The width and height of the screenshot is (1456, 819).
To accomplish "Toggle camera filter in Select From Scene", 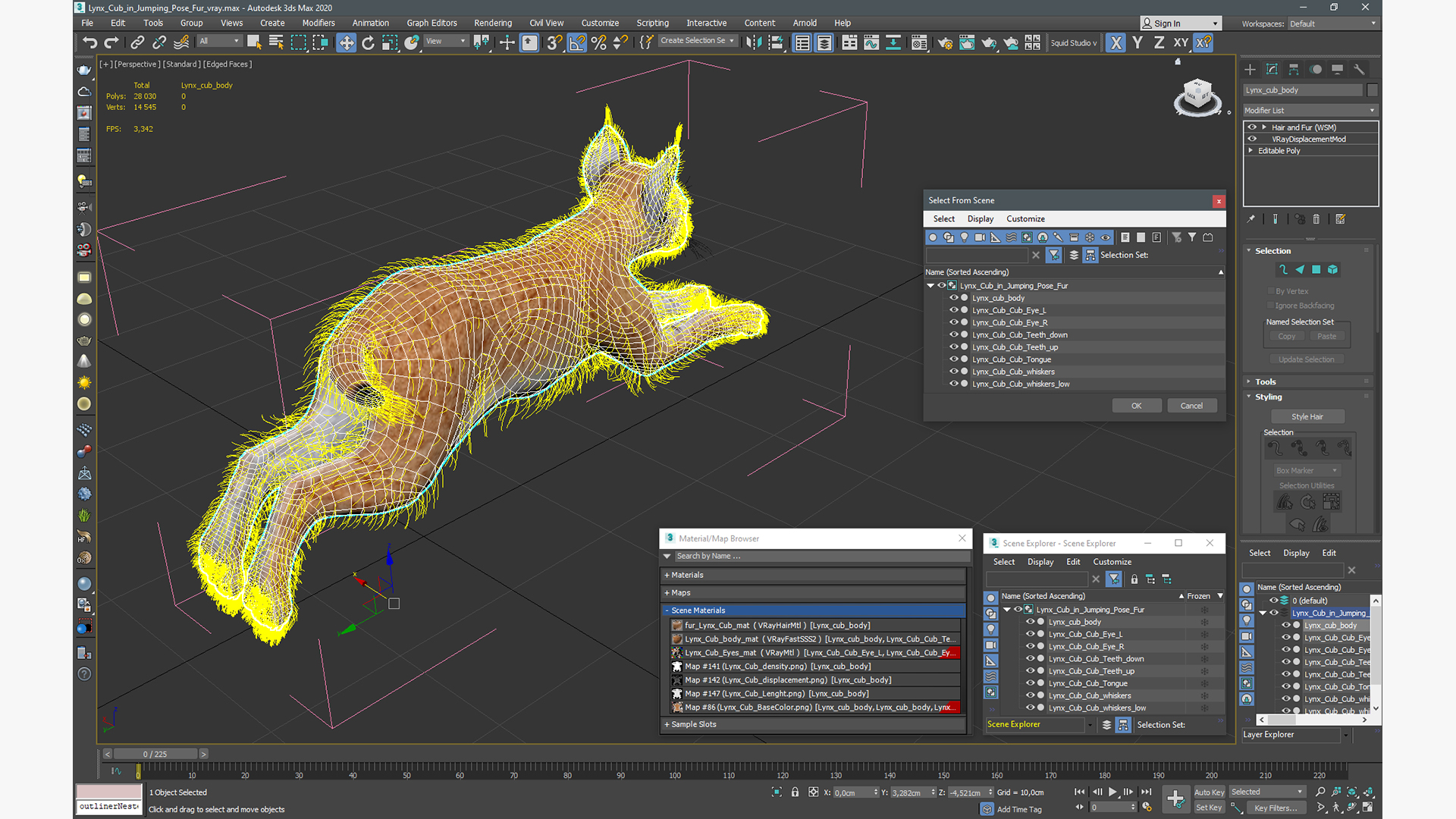I will pos(980,237).
